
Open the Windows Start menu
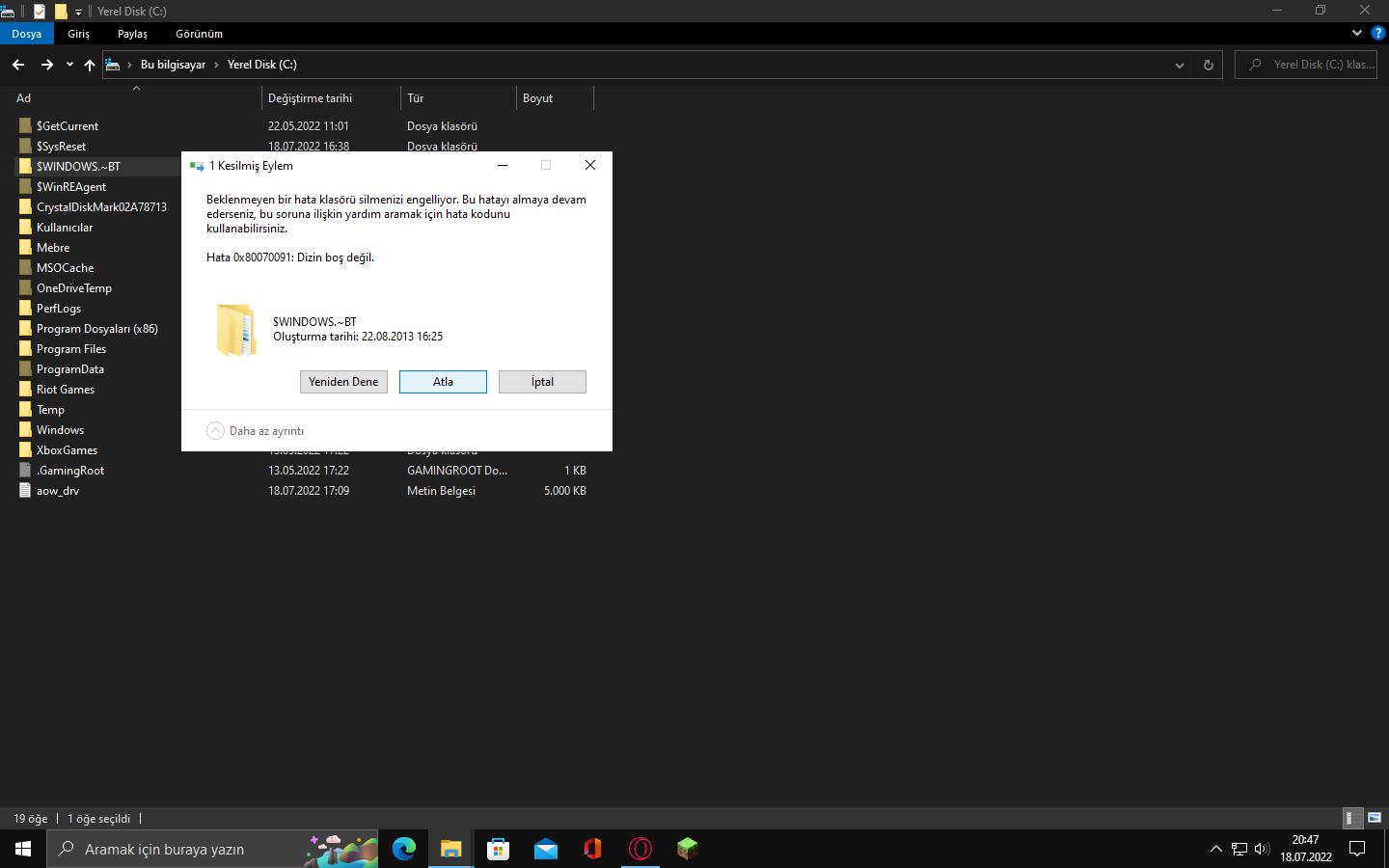[x=23, y=849]
